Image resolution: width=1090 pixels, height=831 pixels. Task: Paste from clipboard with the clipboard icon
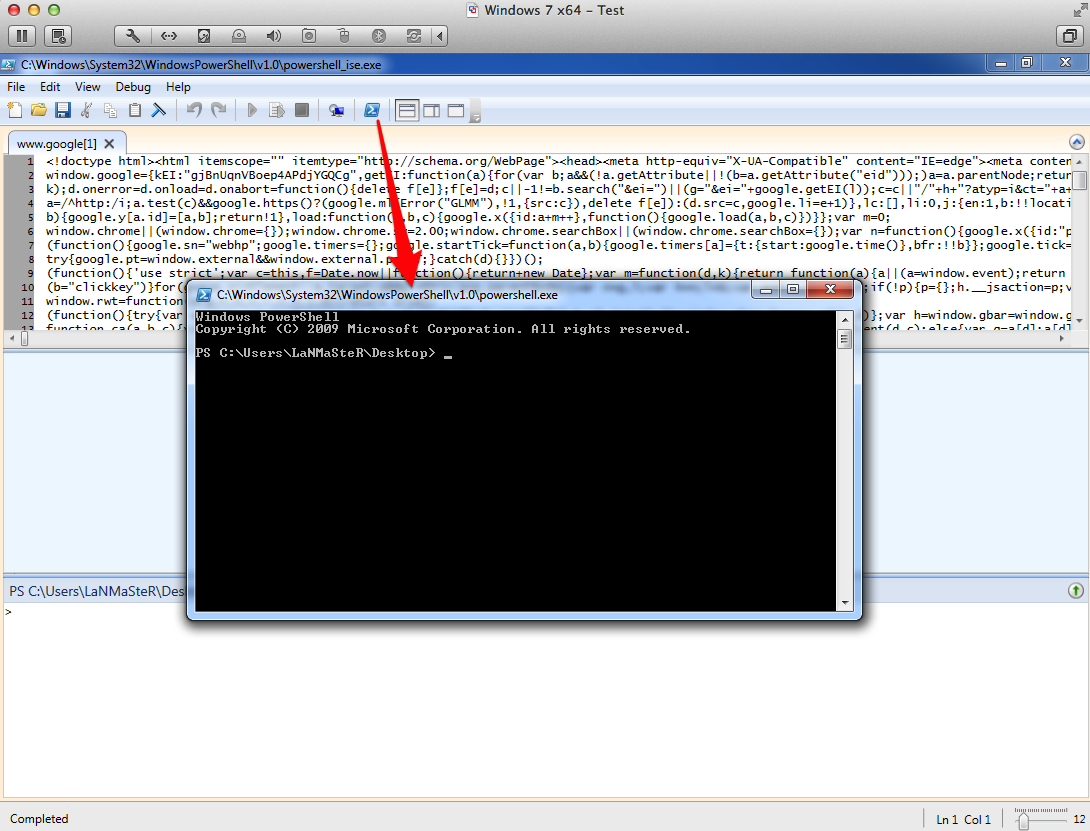[135, 110]
